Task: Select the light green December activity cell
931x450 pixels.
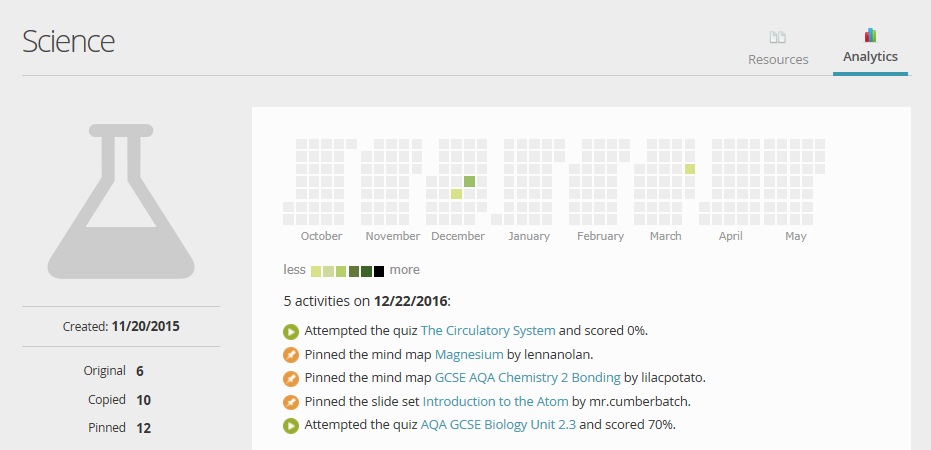Action: click(x=457, y=194)
